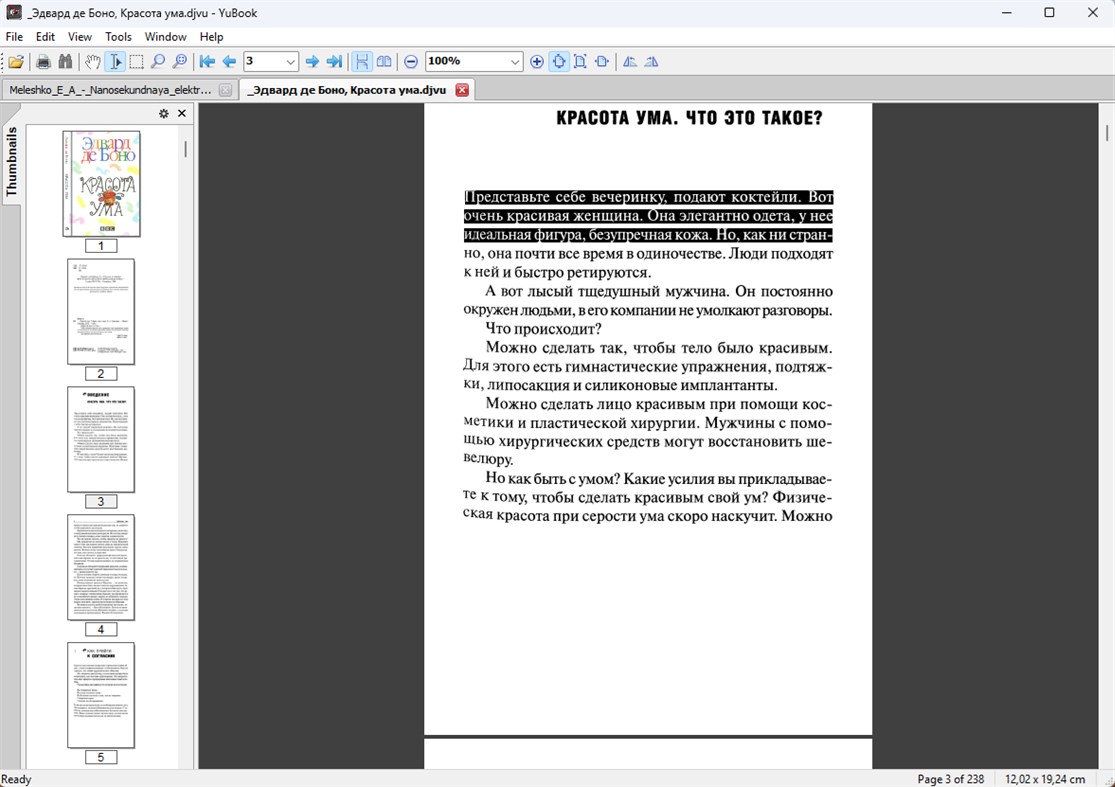
Task: Select the page 5 thumbnail
Action: [101, 695]
